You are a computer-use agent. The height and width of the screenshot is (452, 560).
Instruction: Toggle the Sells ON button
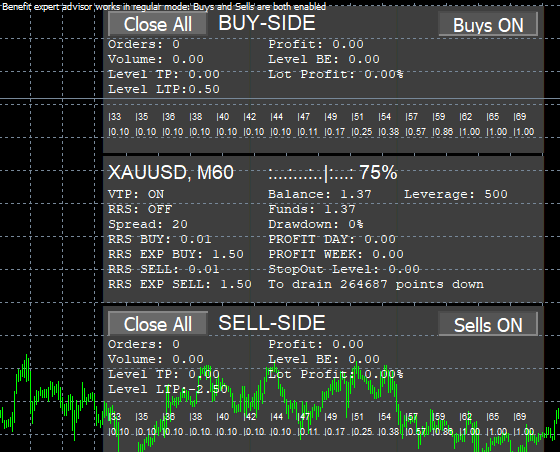point(488,324)
